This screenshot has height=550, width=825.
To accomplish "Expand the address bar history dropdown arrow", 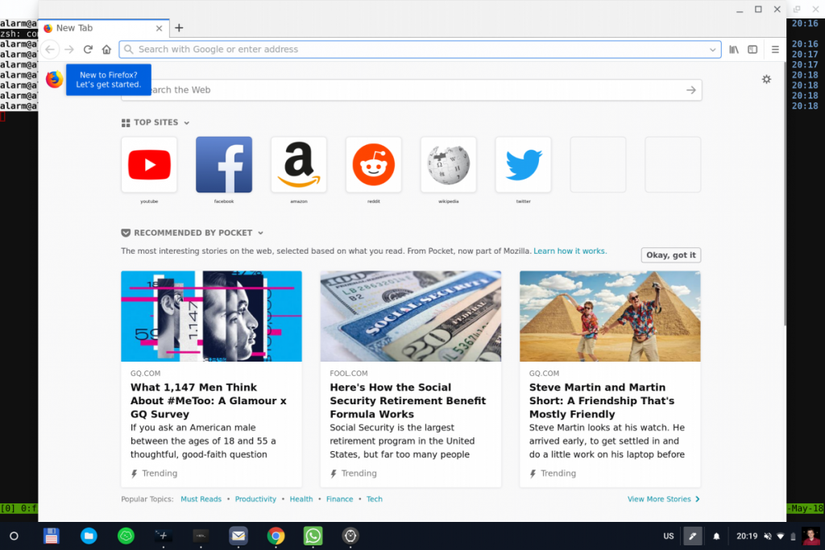I will point(712,49).
